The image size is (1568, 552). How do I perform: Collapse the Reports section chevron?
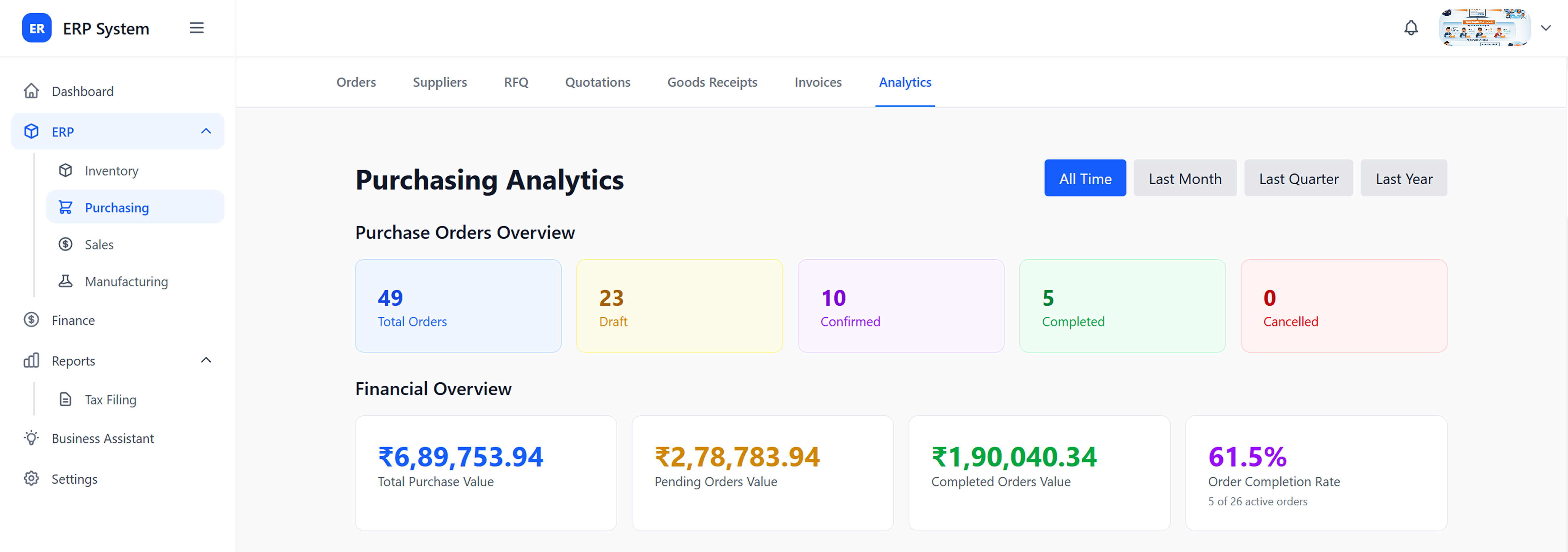click(x=206, y=360)
